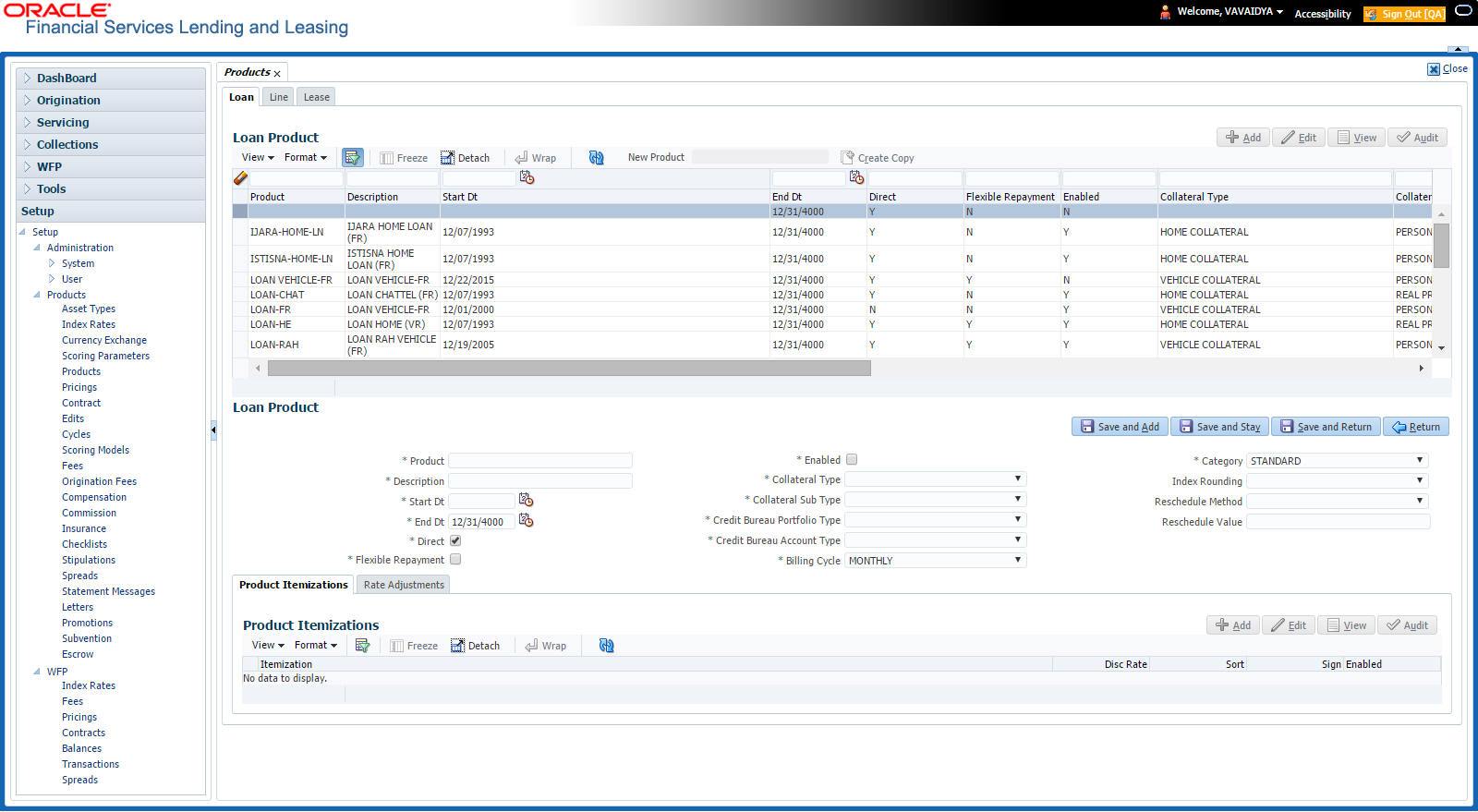Expand the Servicing menu in sidebar

[x=111, y=122]
